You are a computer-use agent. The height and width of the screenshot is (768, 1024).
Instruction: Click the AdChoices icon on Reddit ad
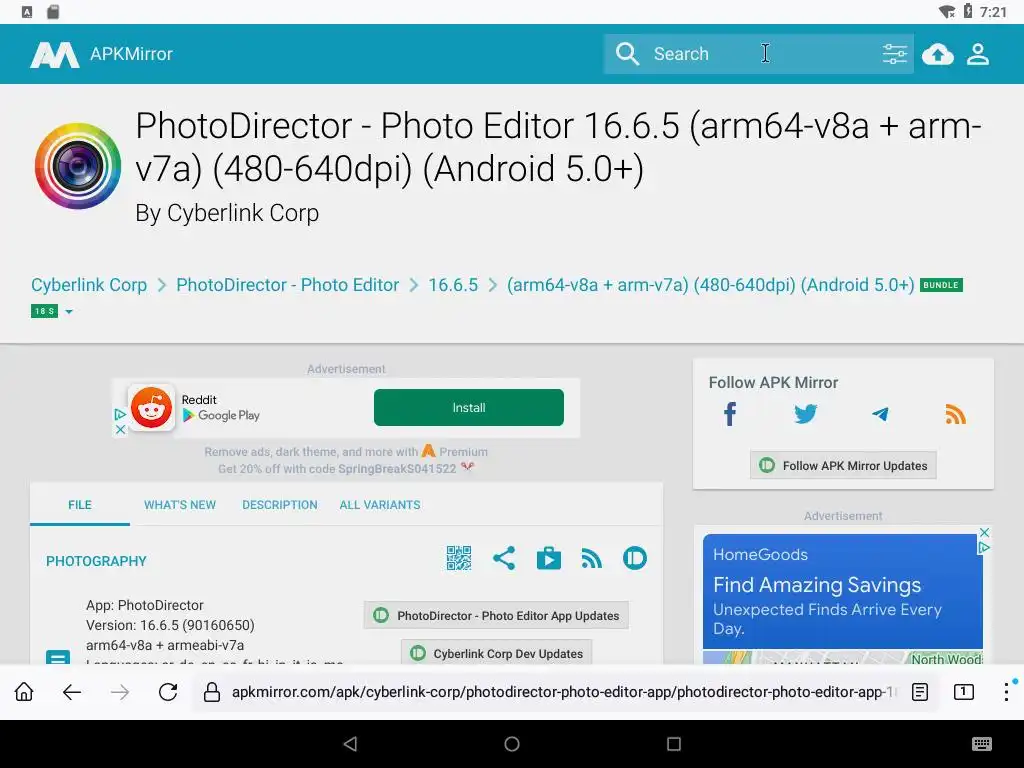pyautogui.click(x=120, y=414)
